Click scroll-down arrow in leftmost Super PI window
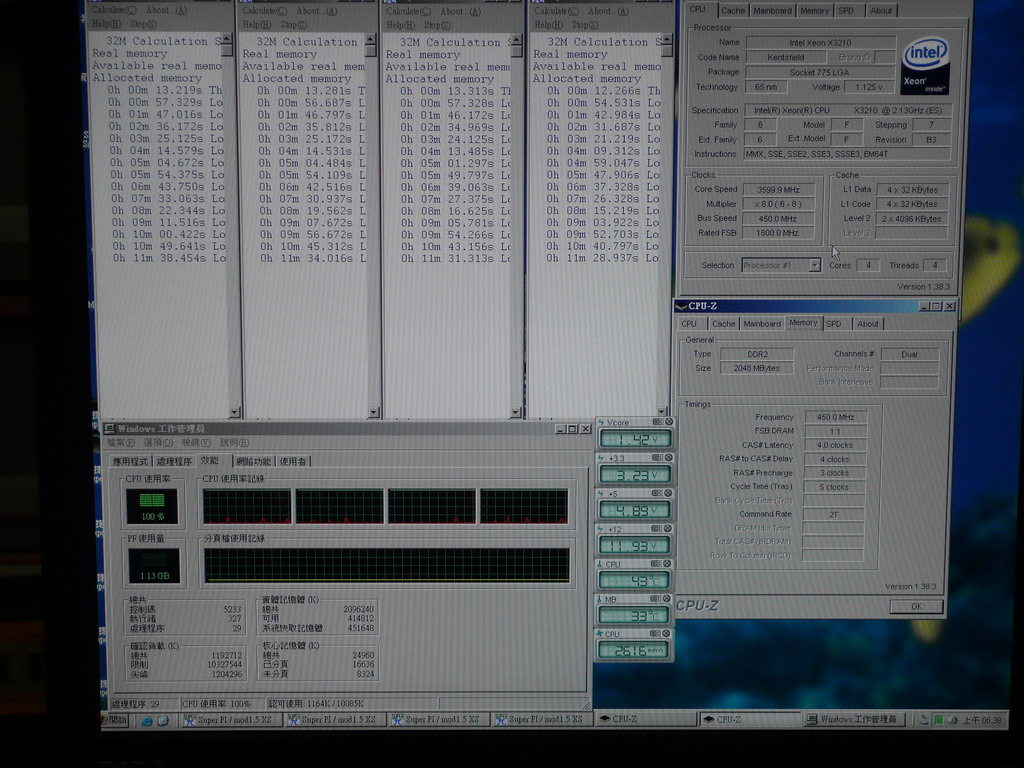This screenshot has width=1024, height=768. click(x=234, y=412)
